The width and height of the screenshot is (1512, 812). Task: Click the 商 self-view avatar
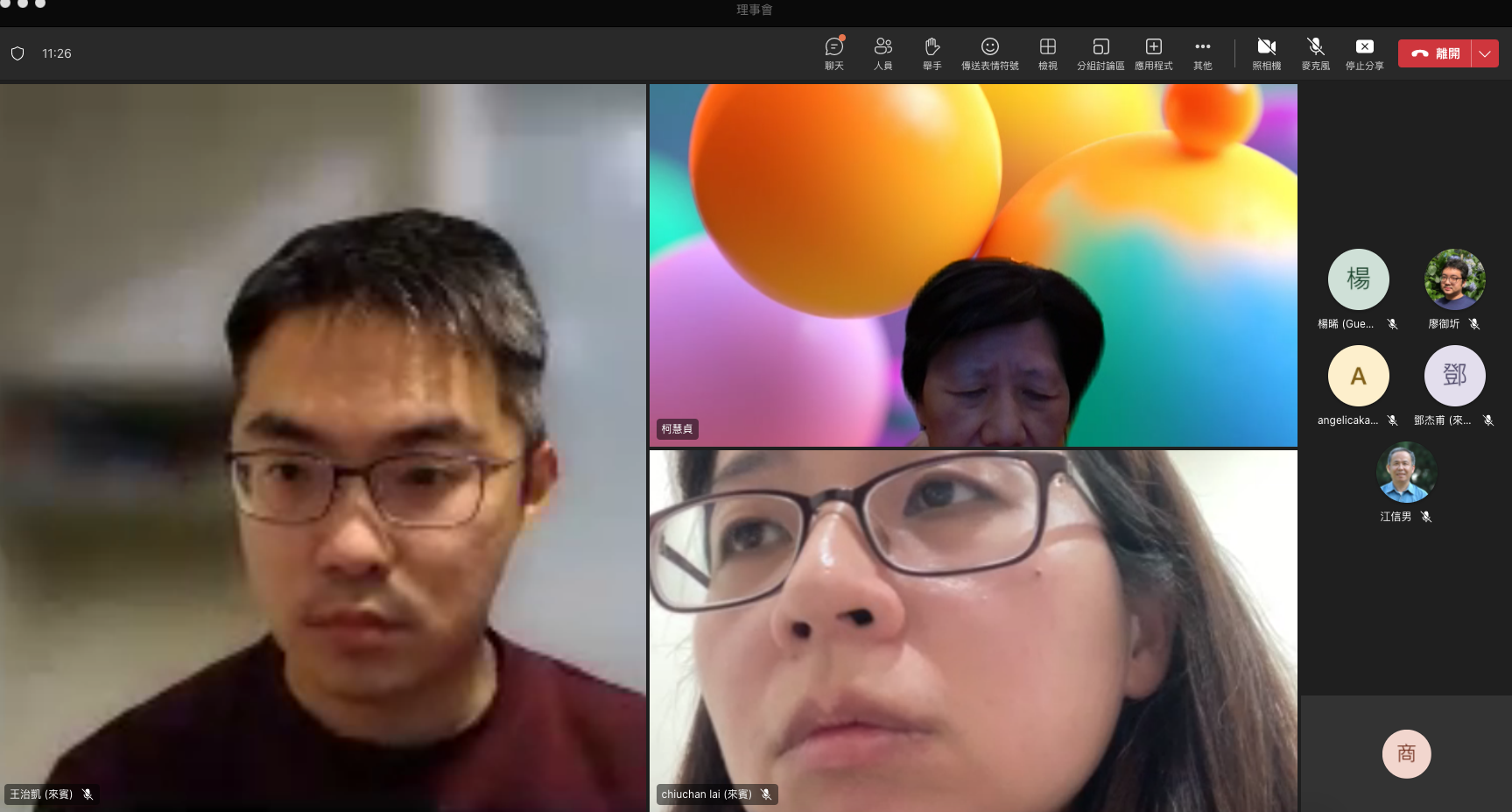click(1407, 754)
